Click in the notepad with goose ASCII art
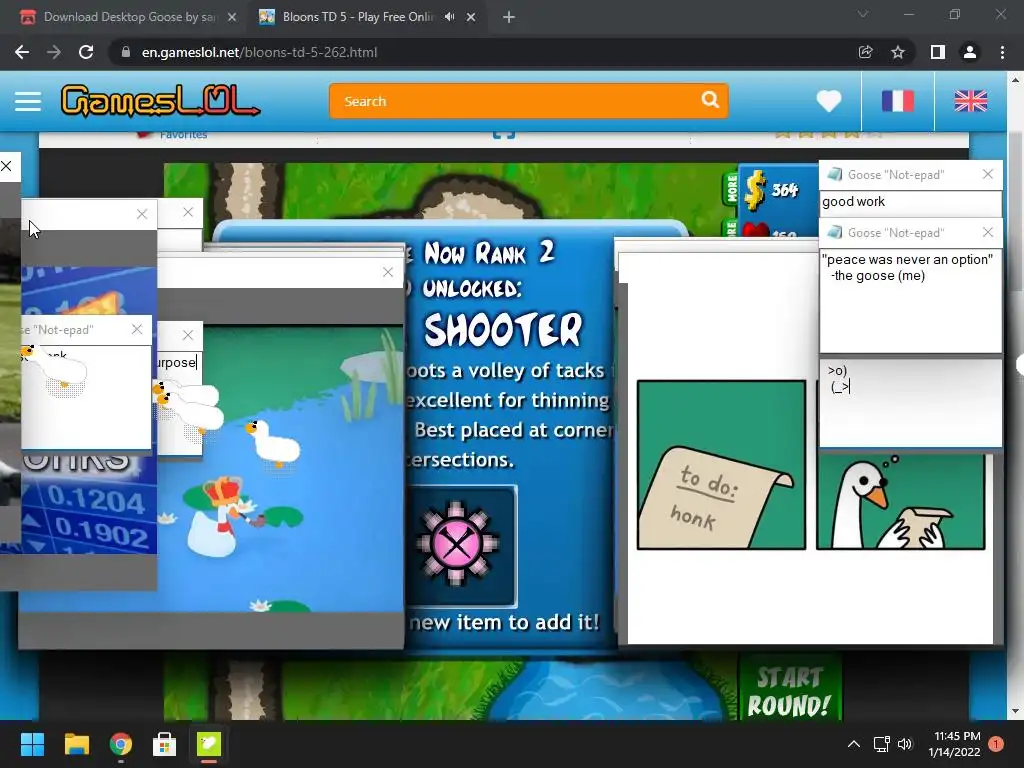 pos(910,402)
